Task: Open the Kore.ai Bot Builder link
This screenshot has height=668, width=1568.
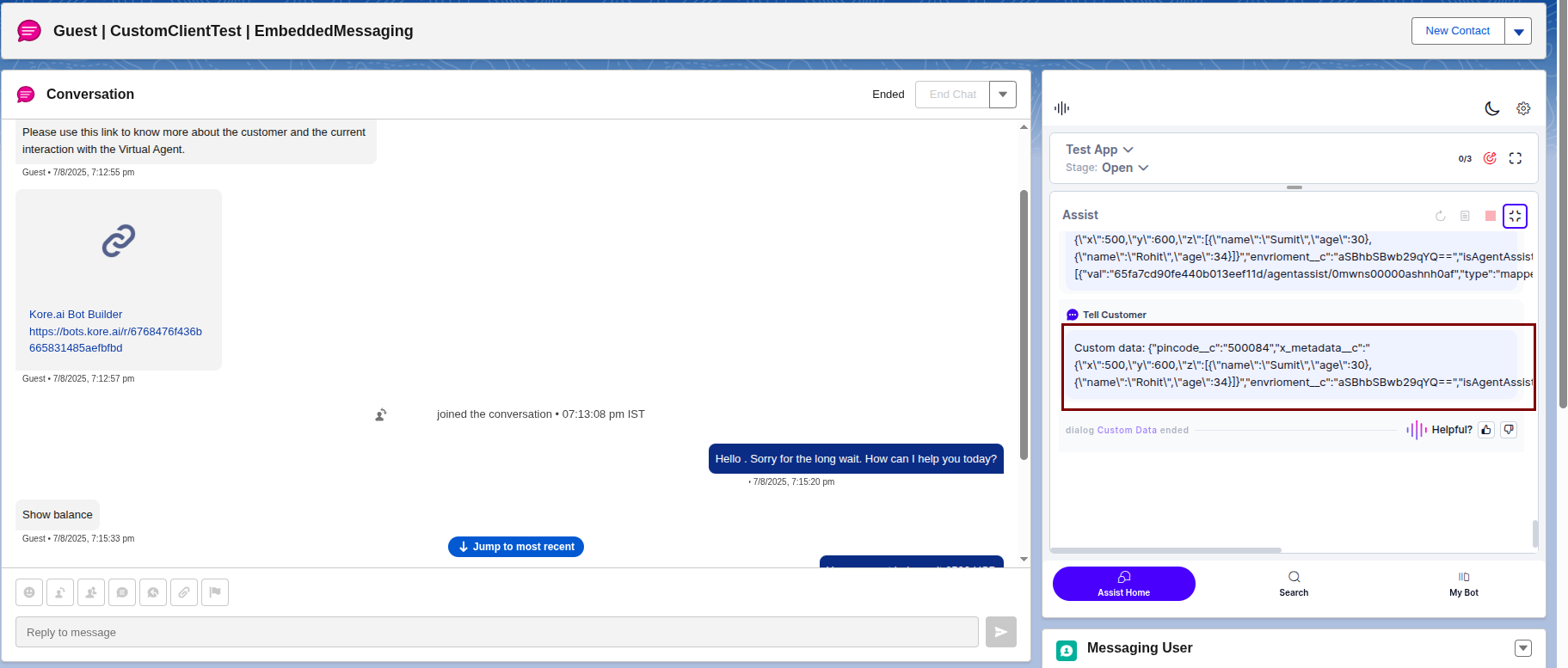Action: 76,315
